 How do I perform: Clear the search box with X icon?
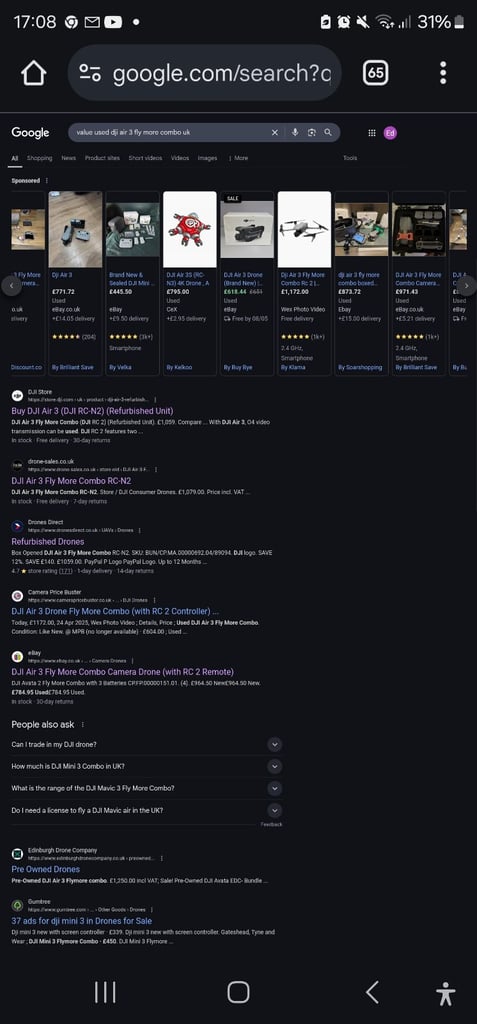point(274,133)
